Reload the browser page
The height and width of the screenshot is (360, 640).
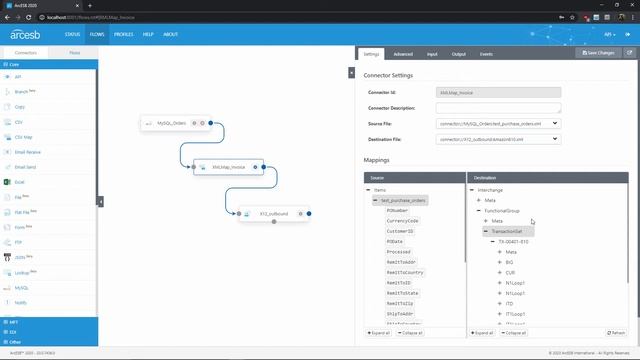(29, 18)
